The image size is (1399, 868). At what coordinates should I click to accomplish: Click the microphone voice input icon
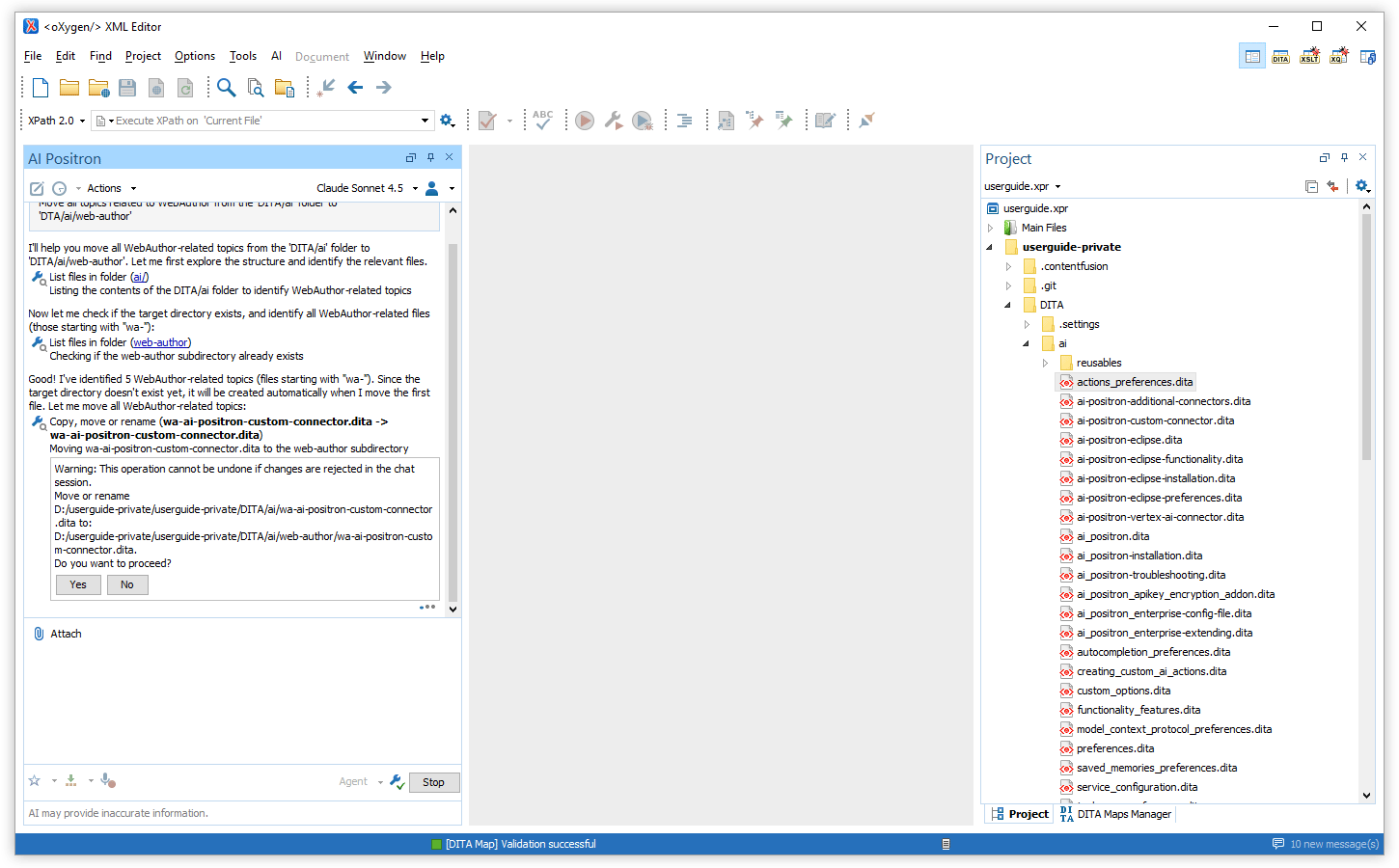pyautogui.click(x=108, y=781)
